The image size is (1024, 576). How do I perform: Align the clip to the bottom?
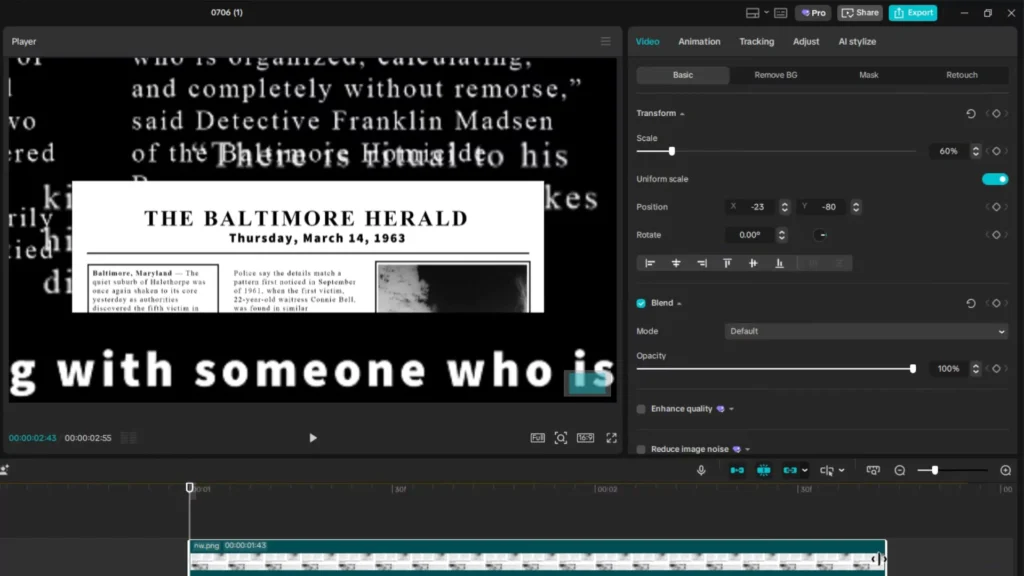779,263
